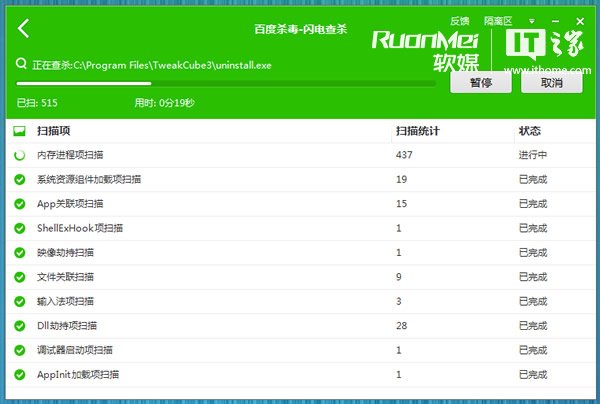Click the 扫描统计 column header

click(418, 131)
